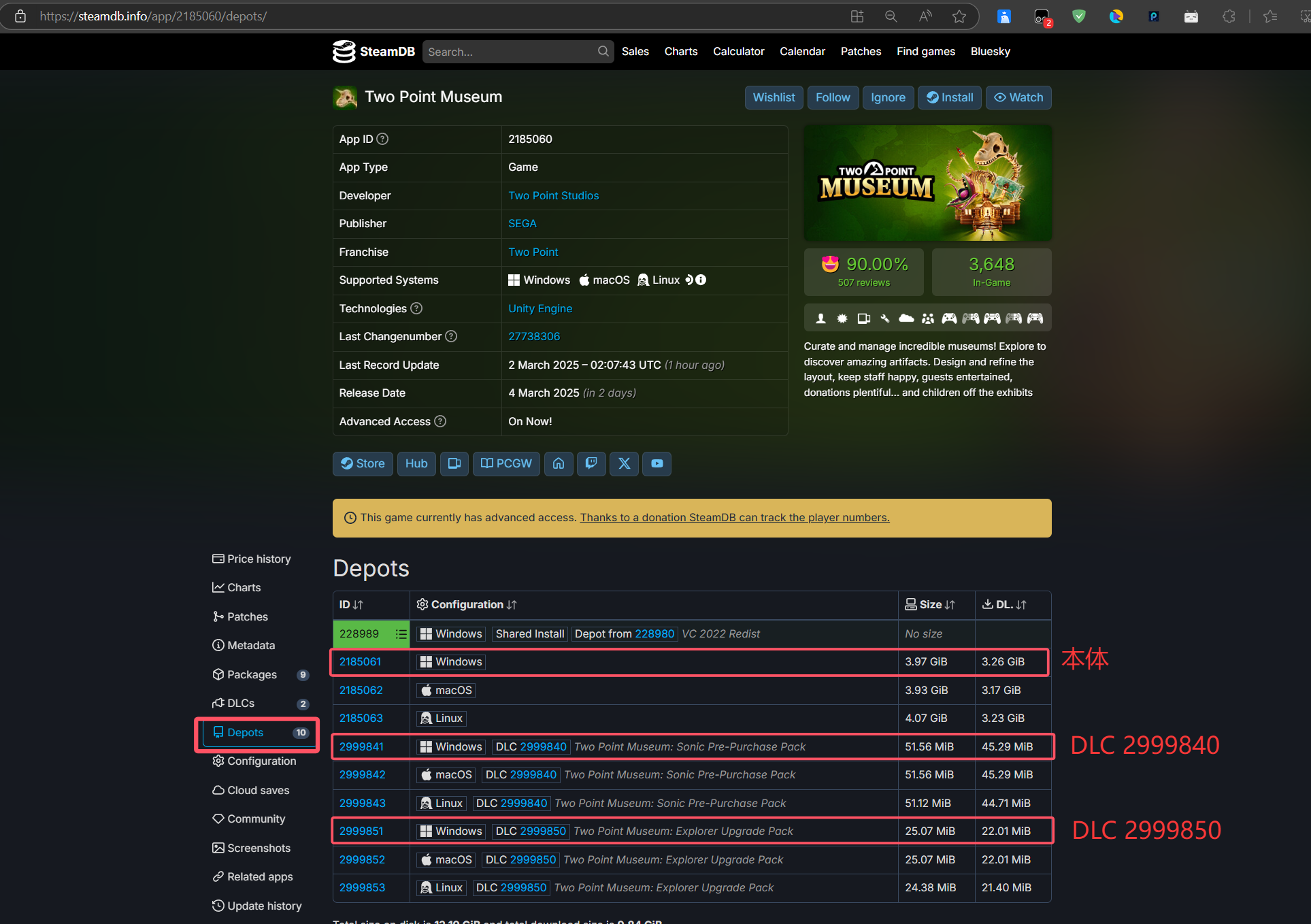The height and width of the screenshot is (924, 1311).
Task: Open the browser zoom-out magnifier icon
Action: (891, 16)
